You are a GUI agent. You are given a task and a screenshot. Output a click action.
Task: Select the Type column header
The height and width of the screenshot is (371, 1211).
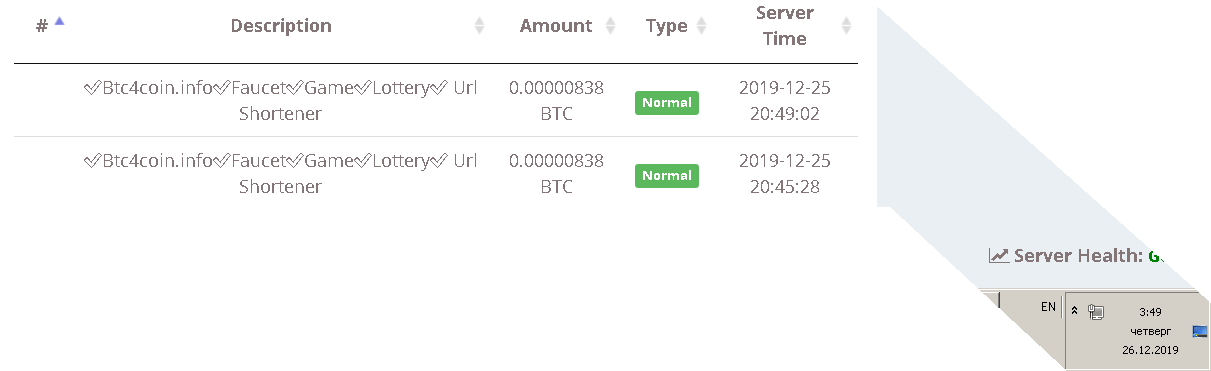[x=667, y=26]
